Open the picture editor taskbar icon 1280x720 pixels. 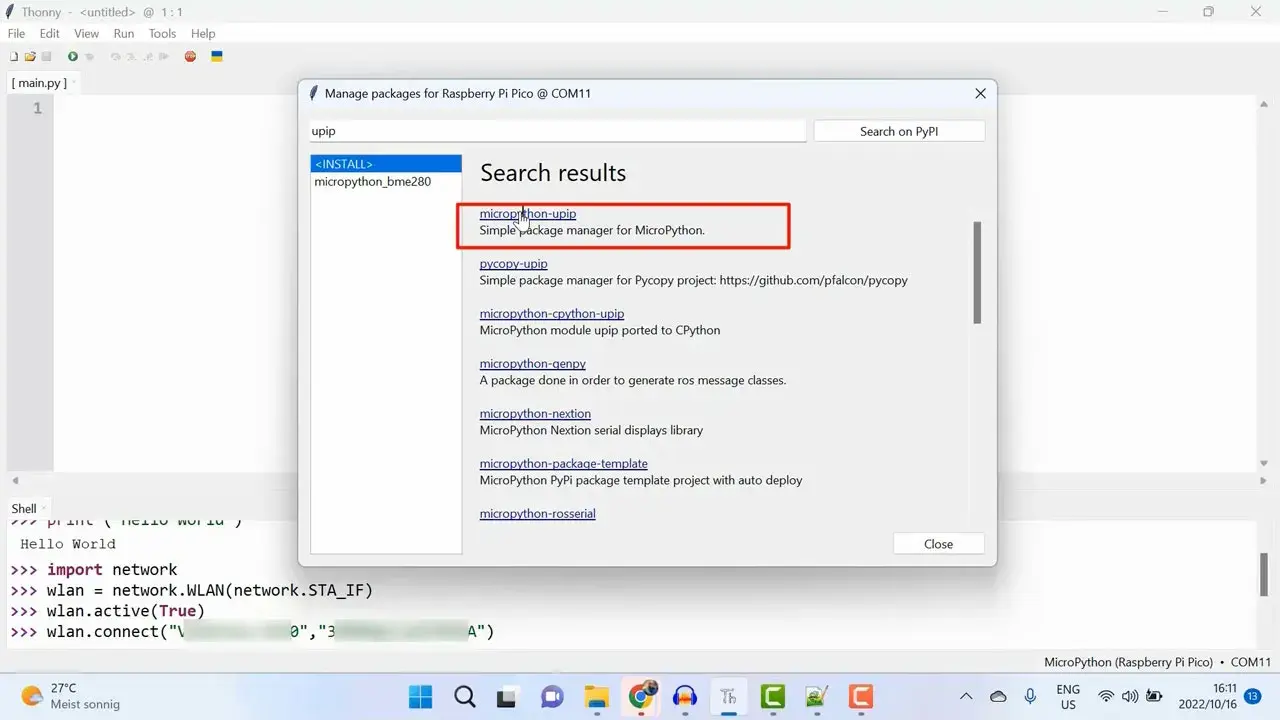pos(817,696)
